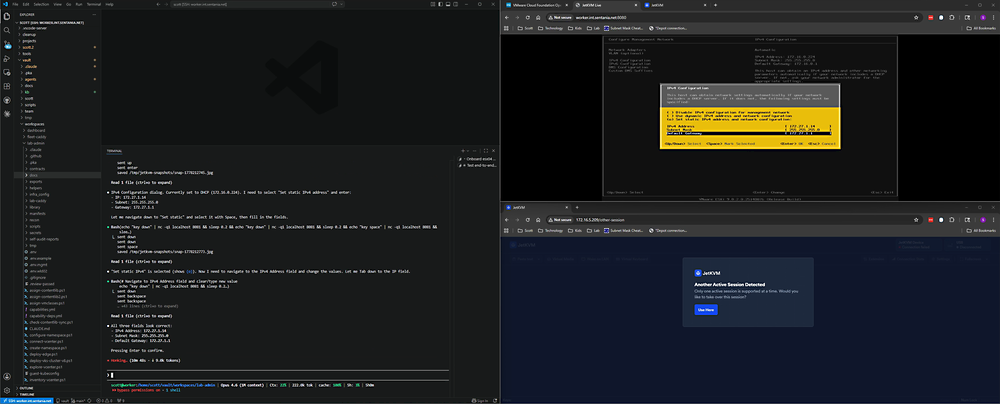Collapse the workspaces folder
The height and width of the screenshot is (404, 1000).
click(33, 124)
